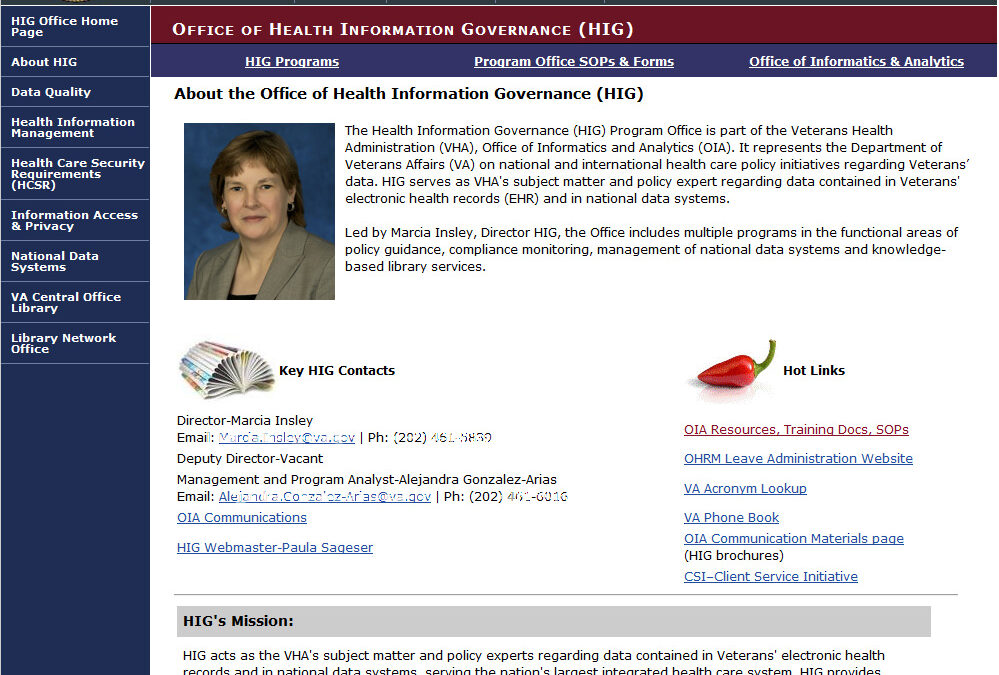Open the VA Acronym Lookup link
999x675 pixels.
click(x=745, y=489)
